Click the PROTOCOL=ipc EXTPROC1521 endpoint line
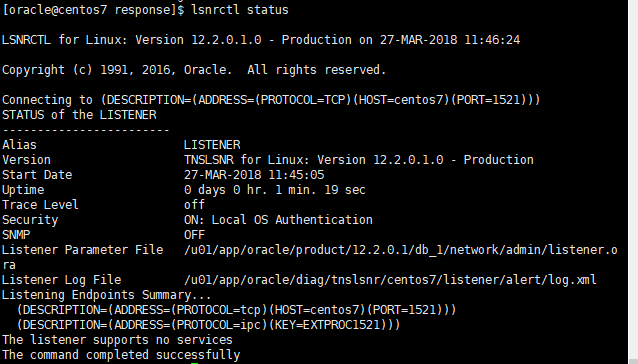 tap(208, 325)
